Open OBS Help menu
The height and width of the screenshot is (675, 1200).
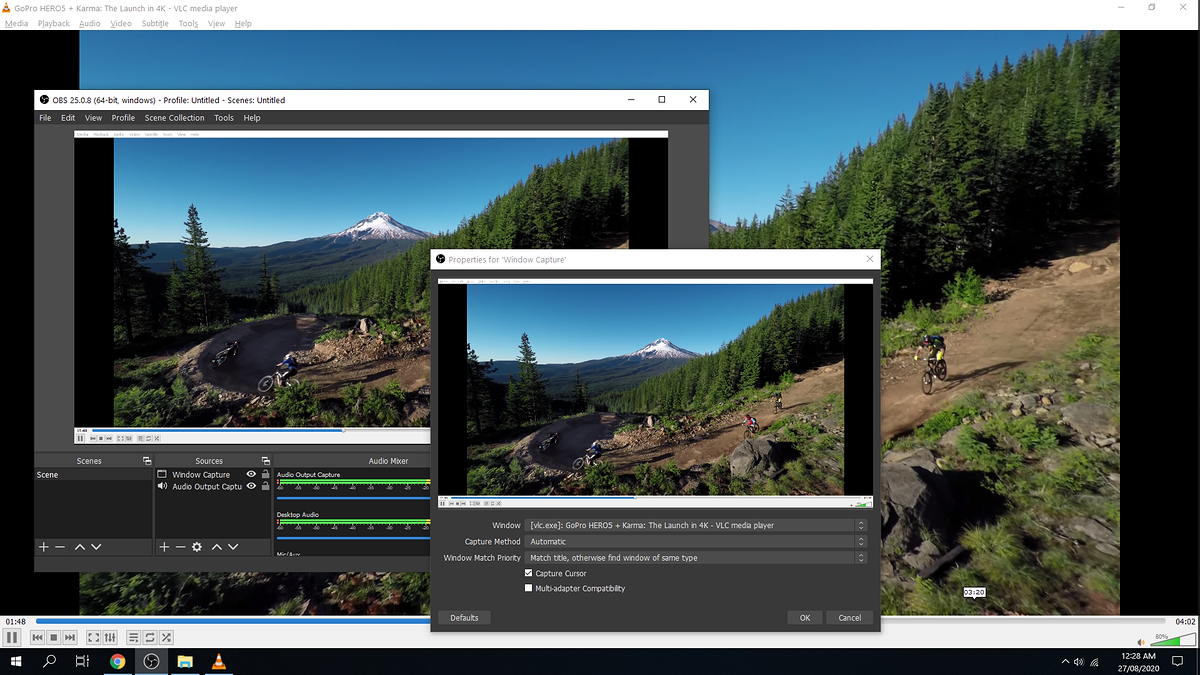252,118
